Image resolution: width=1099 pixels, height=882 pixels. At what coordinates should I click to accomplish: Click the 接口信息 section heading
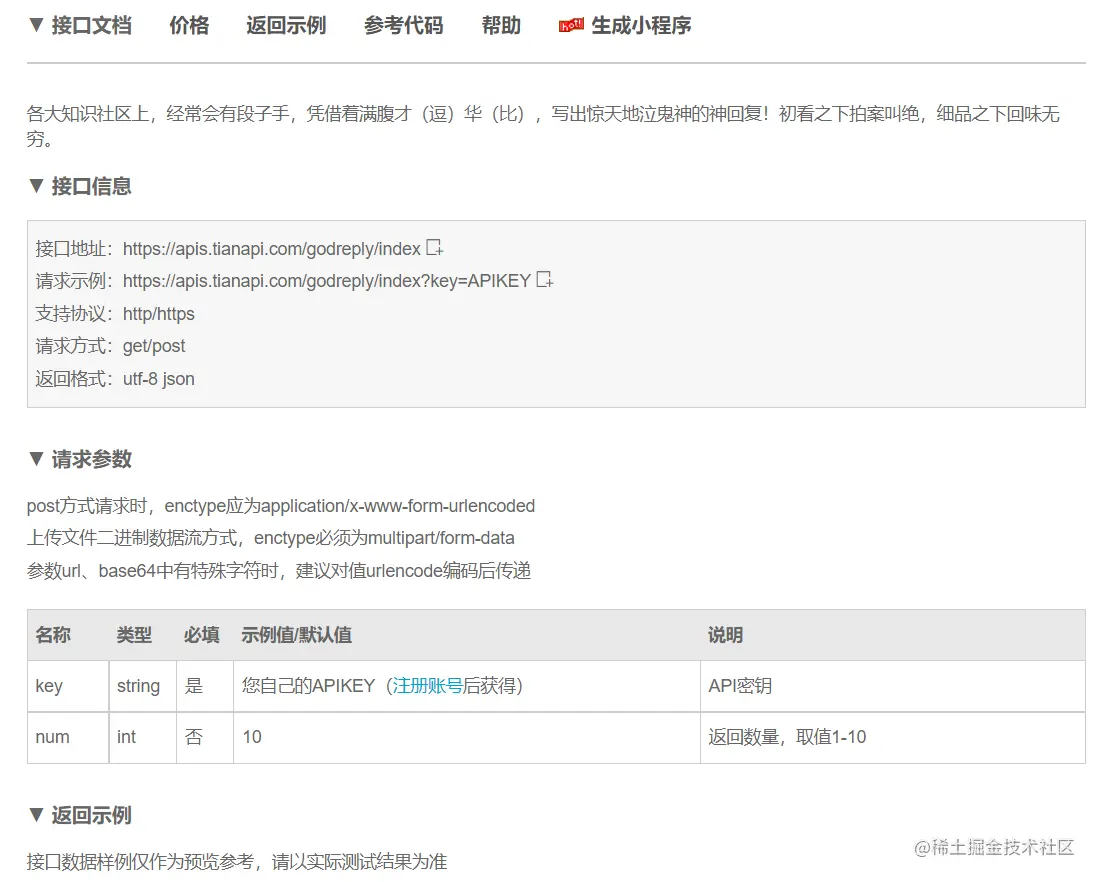tap(91, 186)
